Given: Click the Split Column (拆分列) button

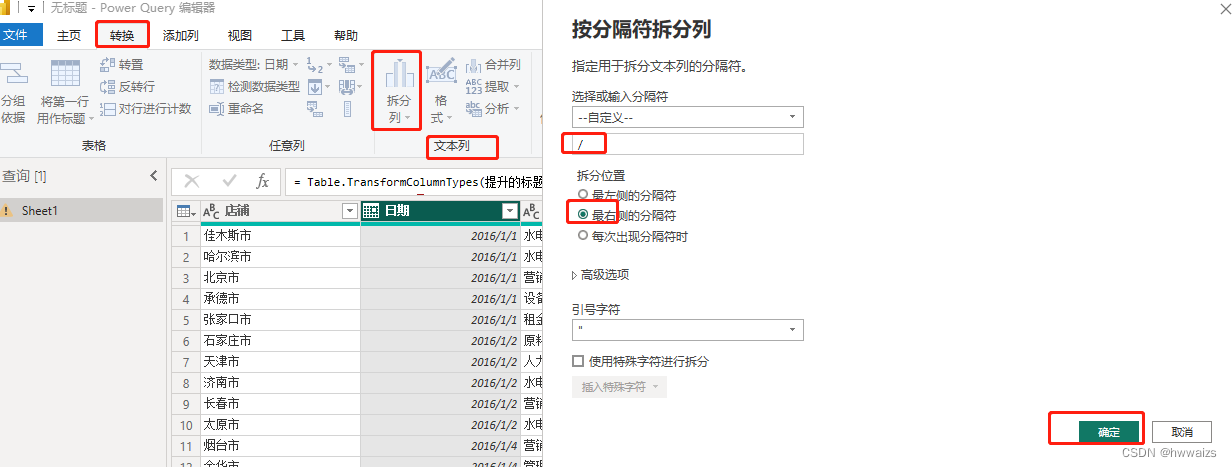Looking at the screenshot, I should click(398, 91).
